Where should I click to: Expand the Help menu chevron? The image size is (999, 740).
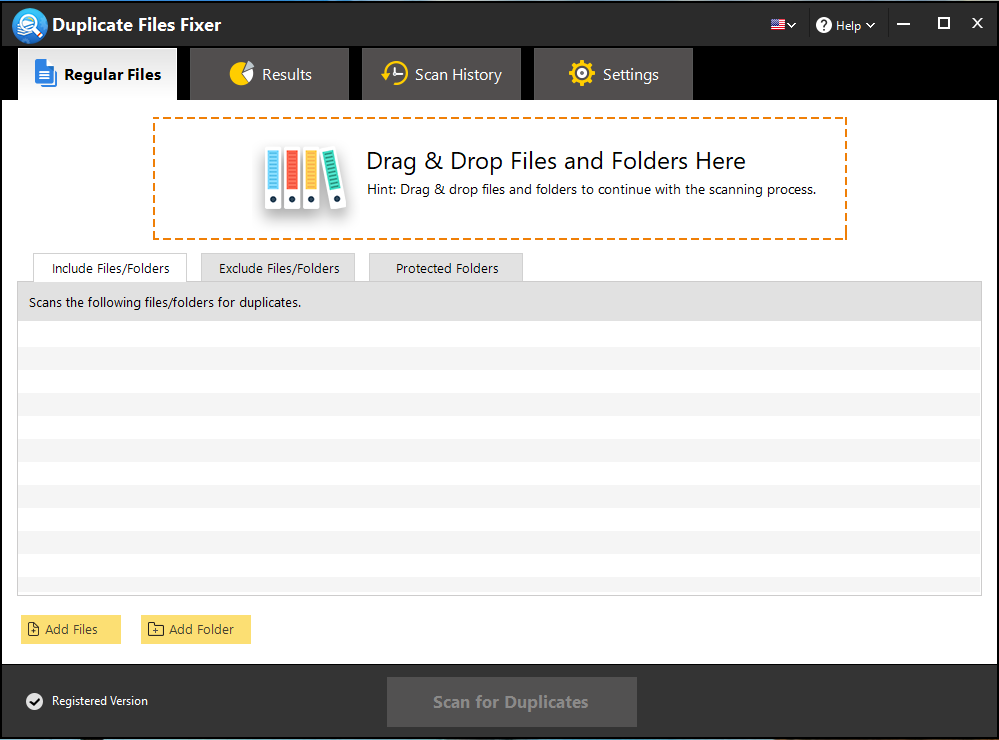(869, 24)
